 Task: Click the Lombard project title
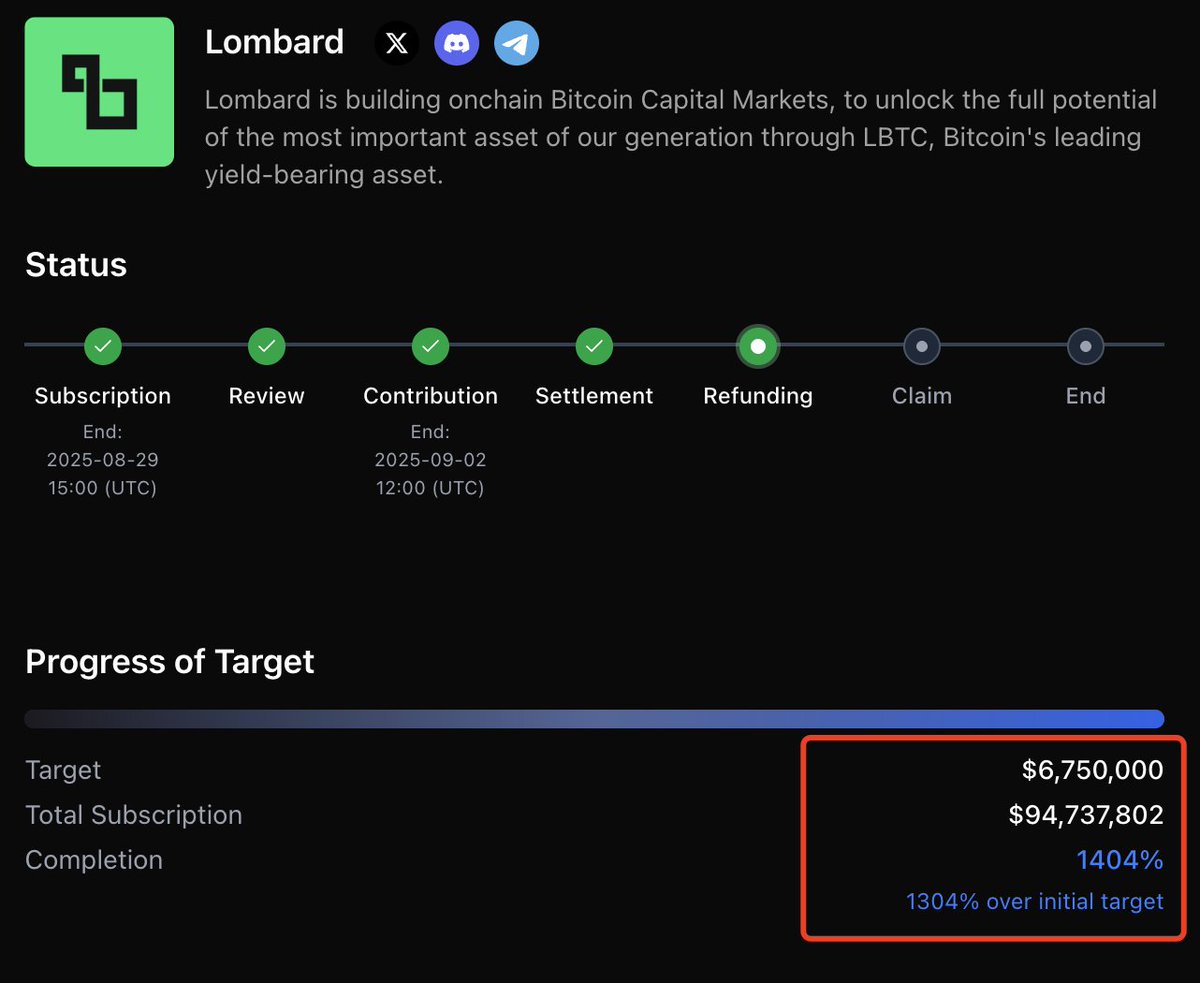tap(274, 42)
